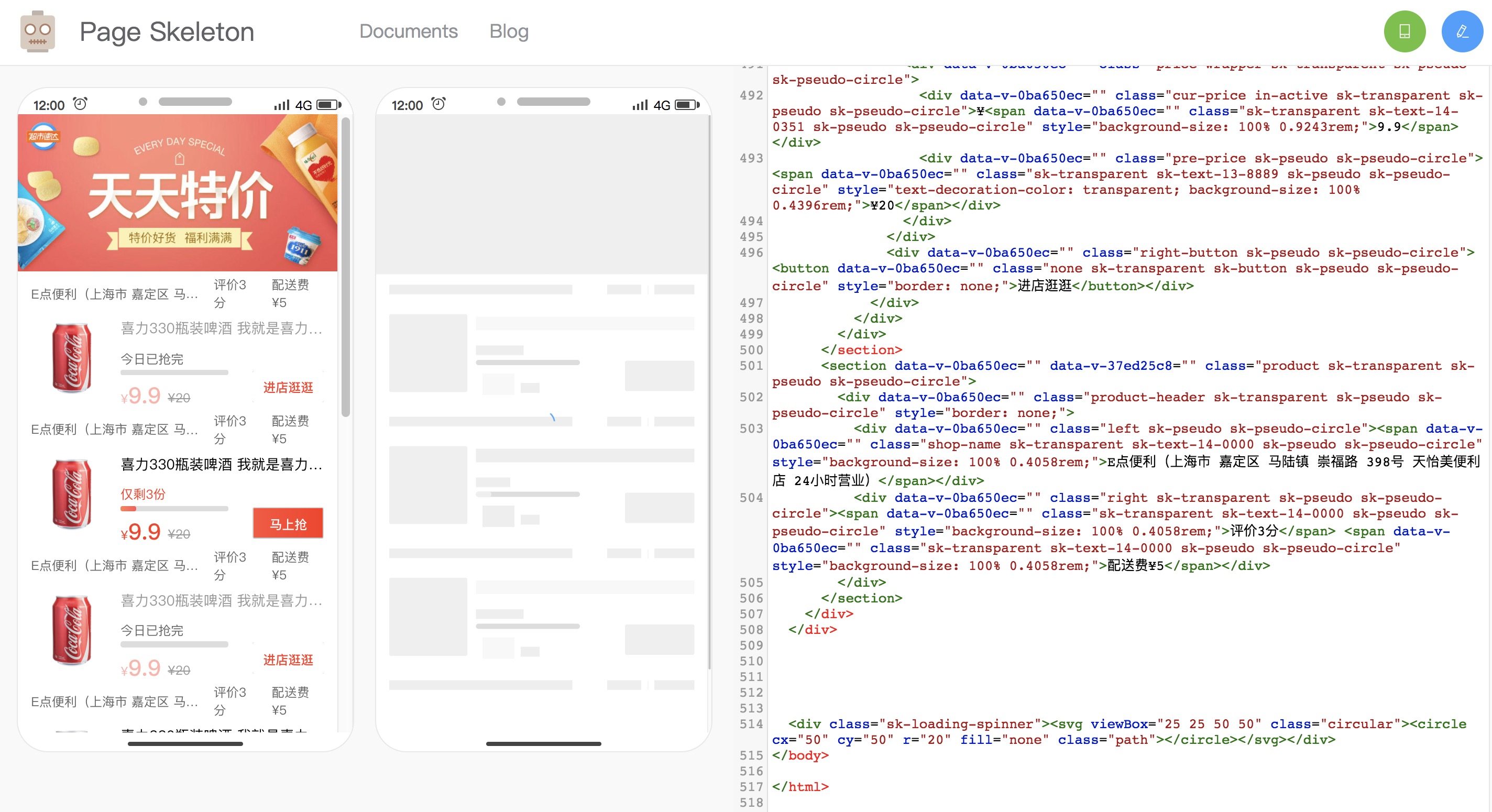Click the Page Skeleton robot logo
1492x812 pixels.
click(x=38, y=31)
